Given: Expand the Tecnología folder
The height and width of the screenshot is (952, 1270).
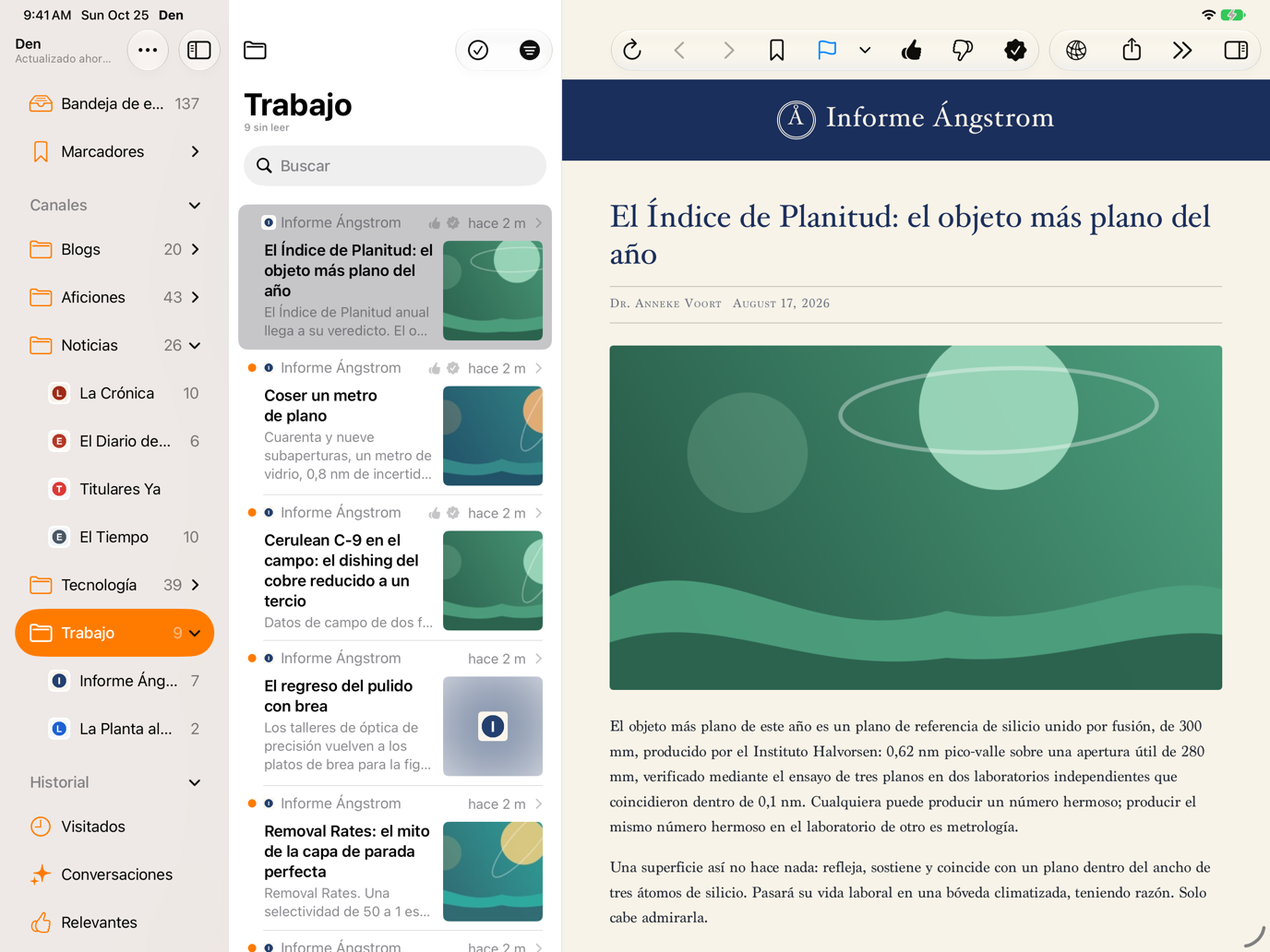Looking at the screenshot, I should point(195,585).
